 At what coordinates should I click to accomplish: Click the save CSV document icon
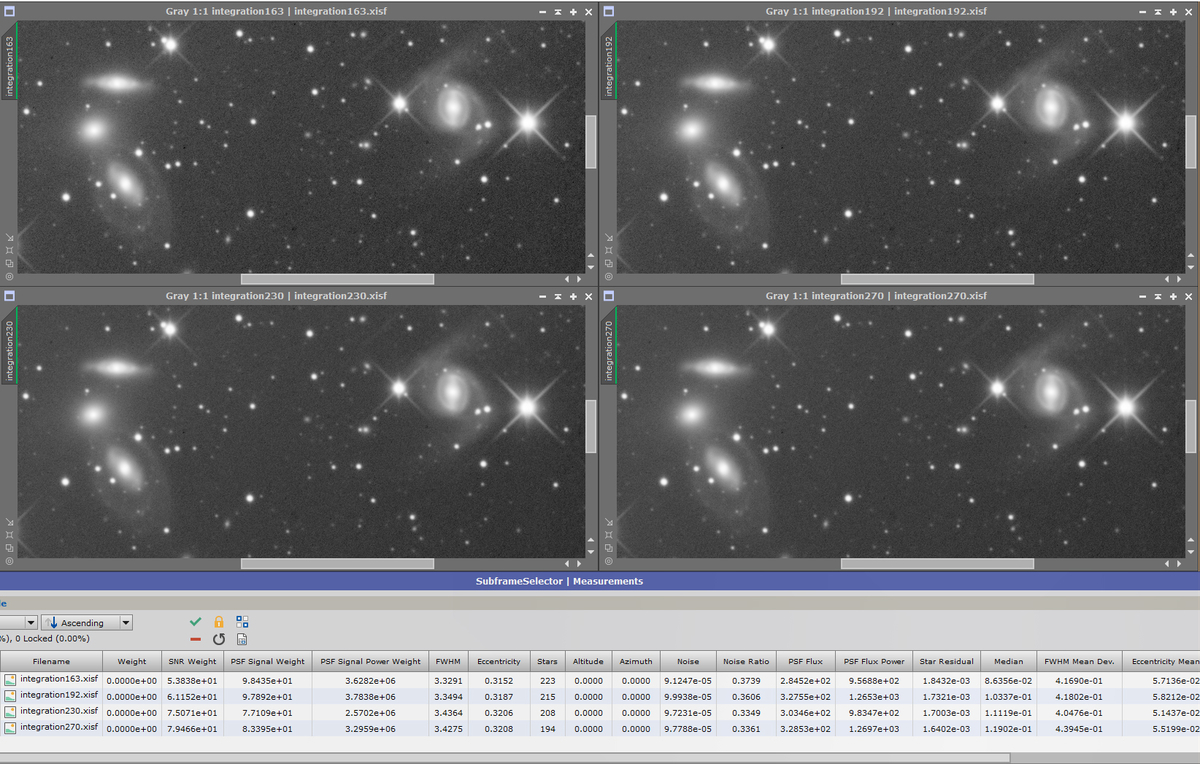pyautogui.click(x=242, y=639)
